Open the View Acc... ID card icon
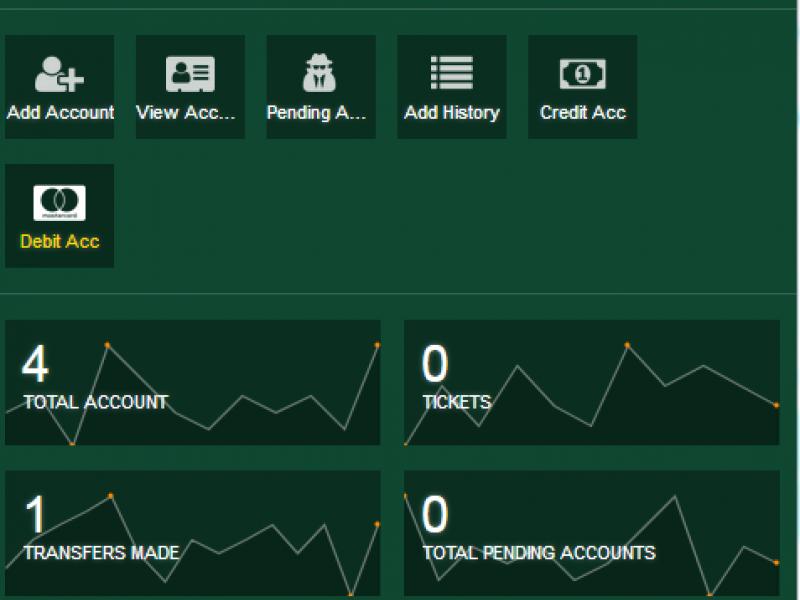Viewport: 800px width, 600px height. [190, 74]
